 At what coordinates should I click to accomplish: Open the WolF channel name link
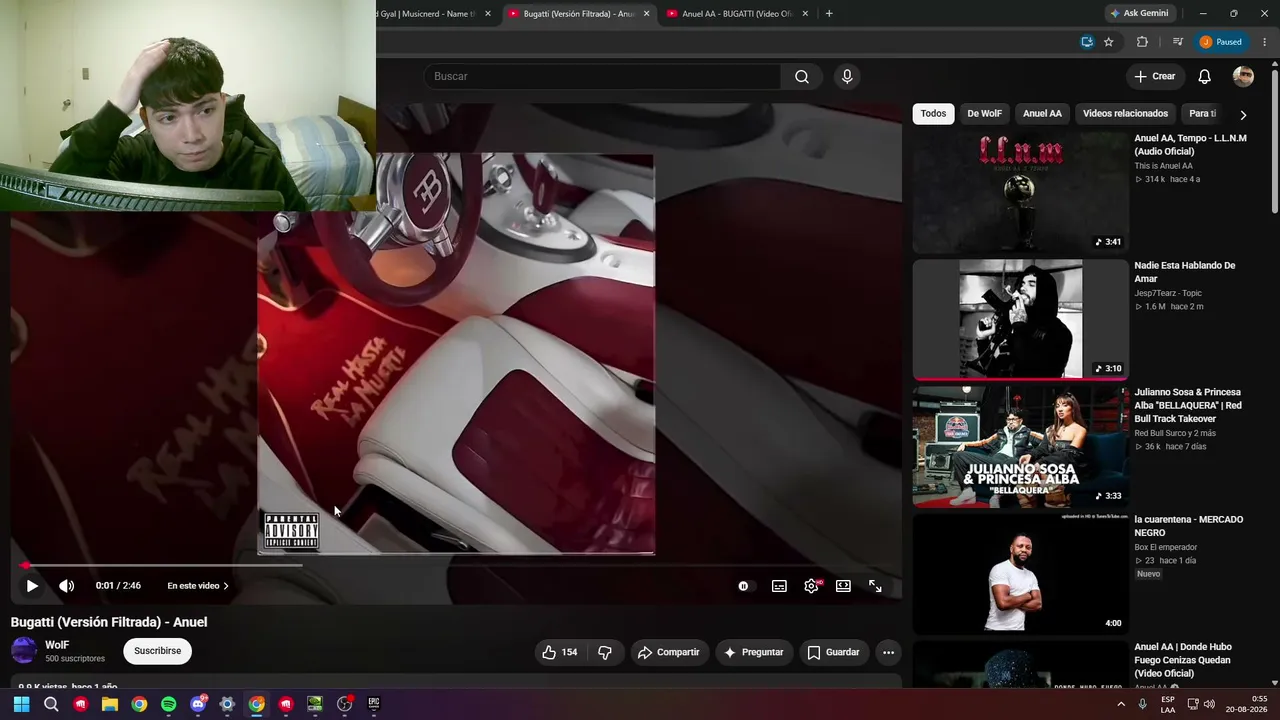[57, 645]
